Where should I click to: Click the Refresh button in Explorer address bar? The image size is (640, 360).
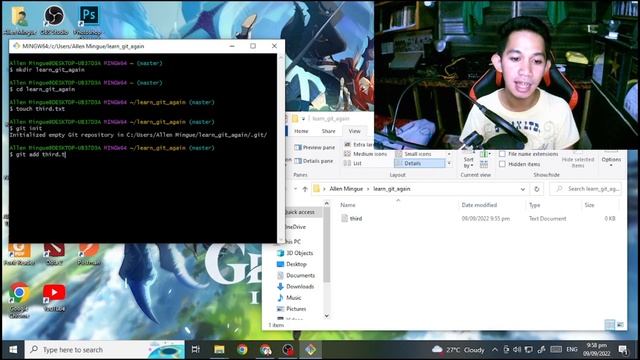click(x=537, y=189)
